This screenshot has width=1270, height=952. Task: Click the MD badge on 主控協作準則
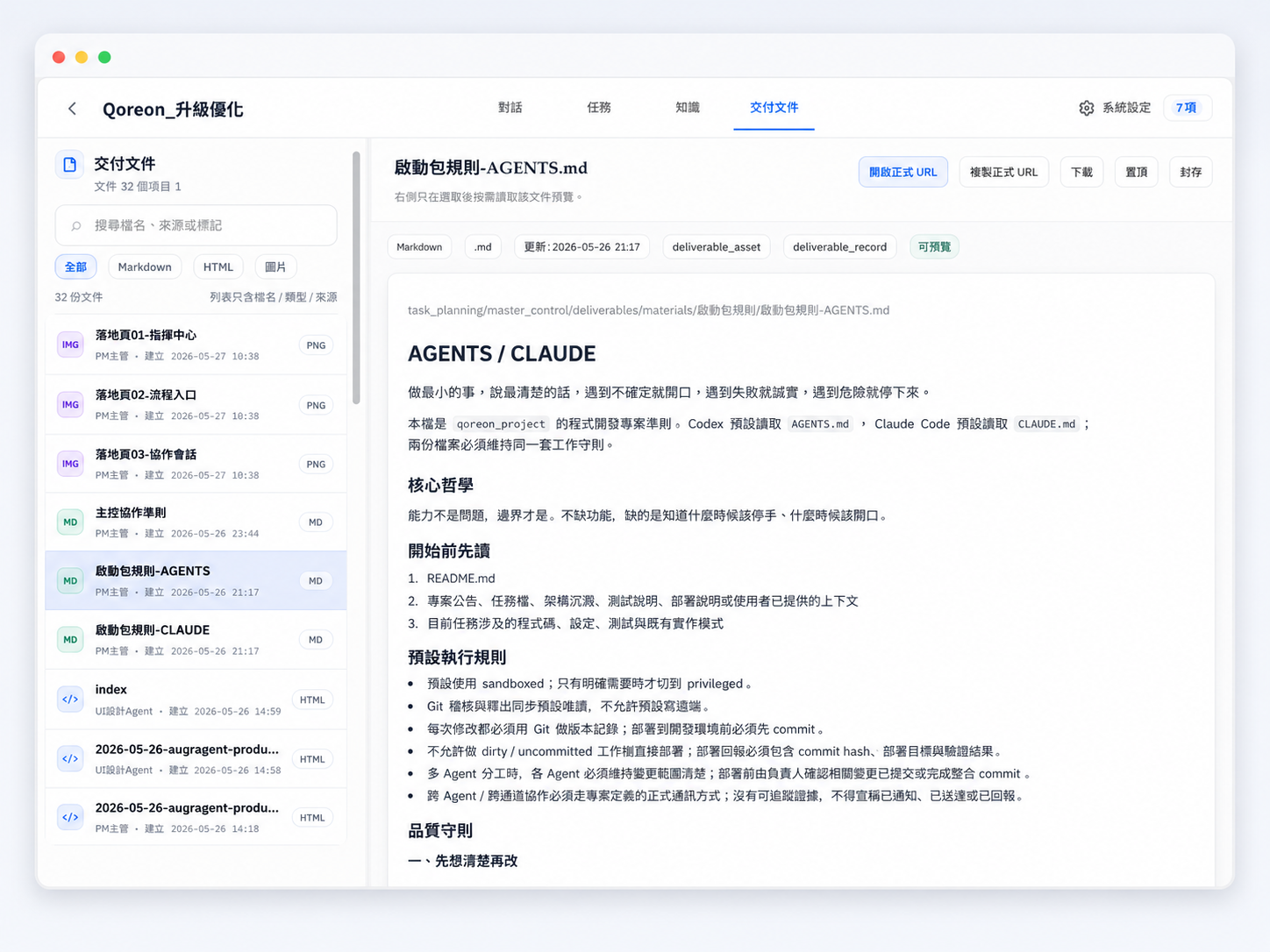(316, 522)
